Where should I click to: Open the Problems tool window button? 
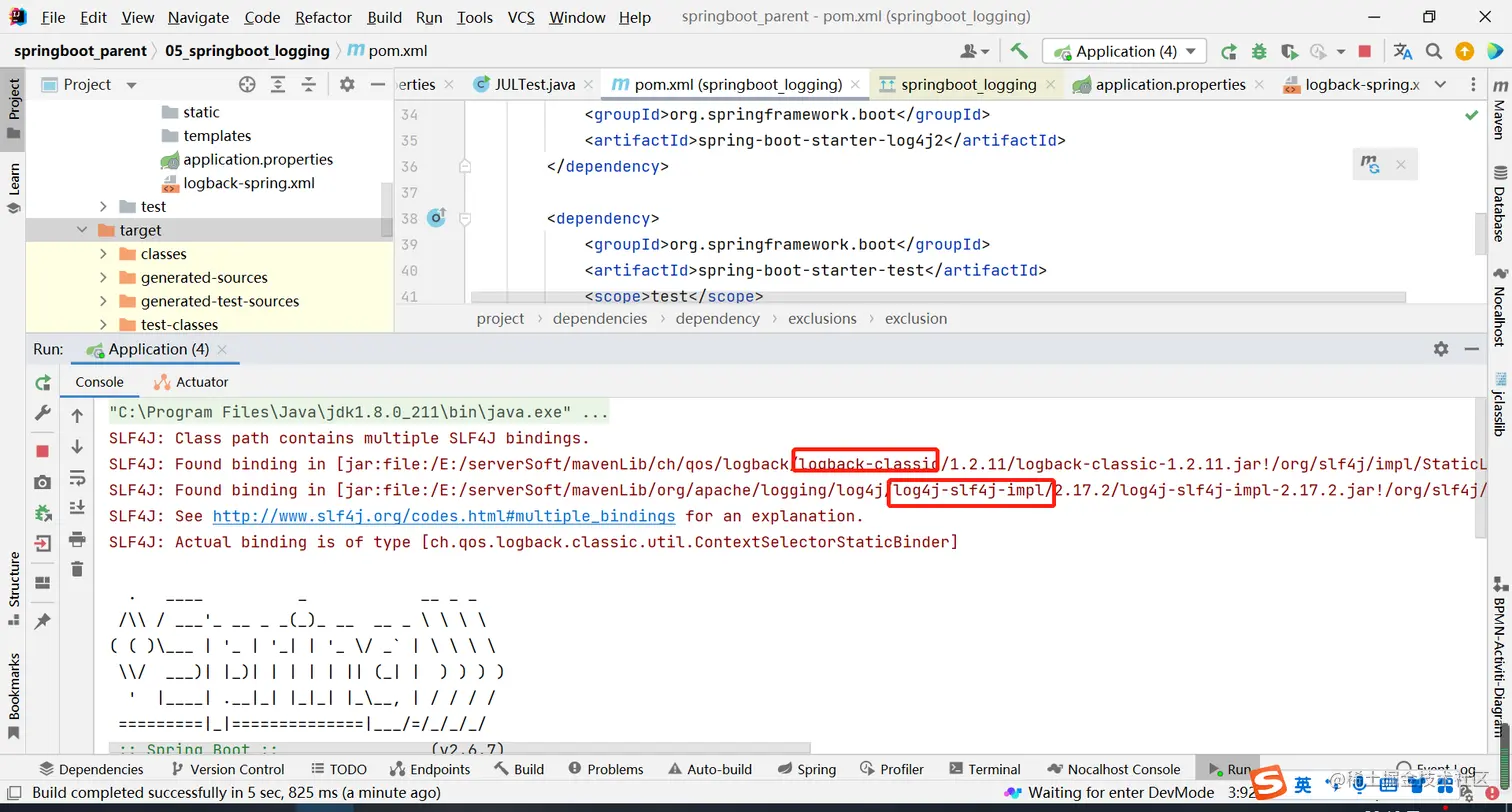pos(605,769)
